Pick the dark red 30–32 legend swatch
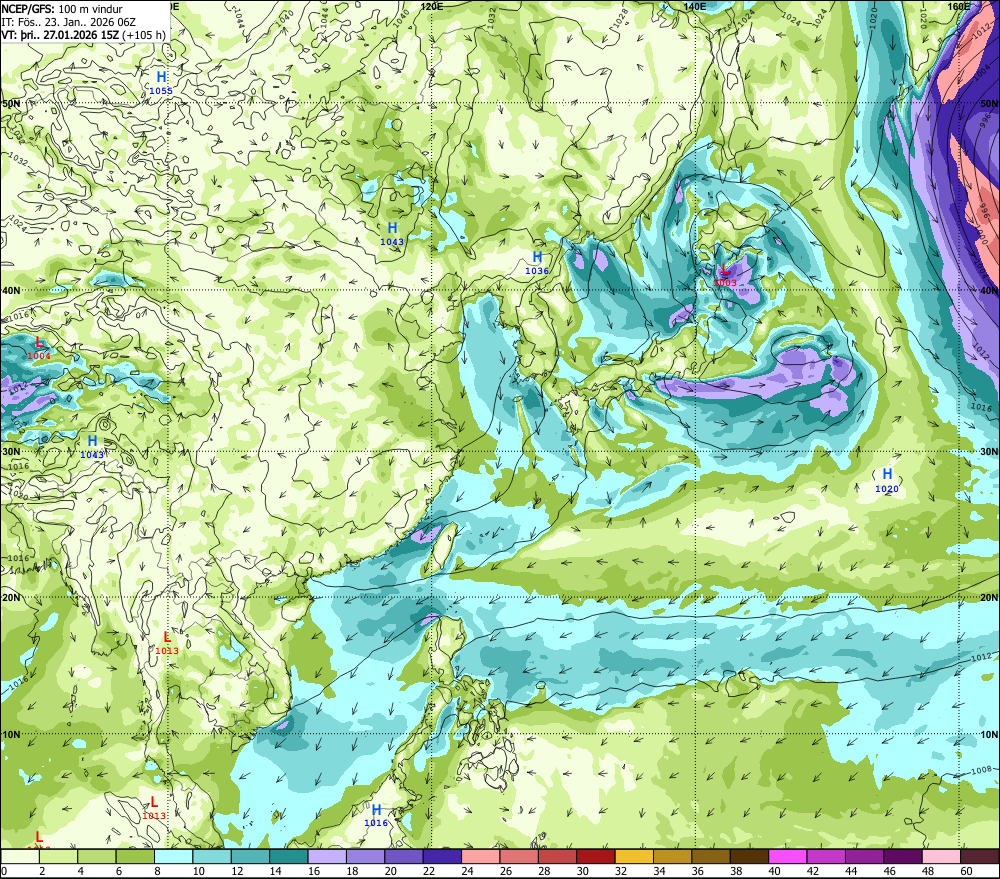The image size is (1000, 879). point(596,856)
